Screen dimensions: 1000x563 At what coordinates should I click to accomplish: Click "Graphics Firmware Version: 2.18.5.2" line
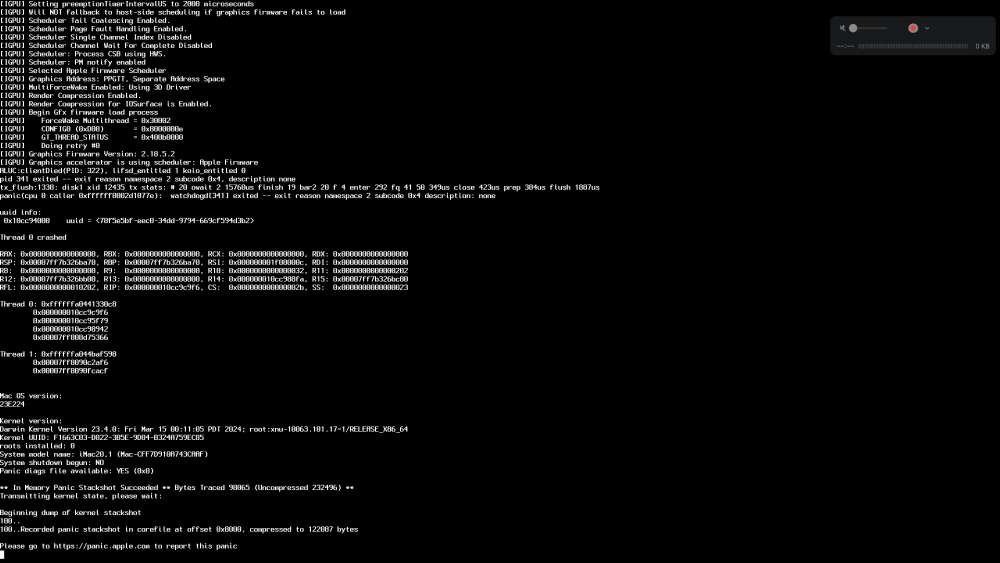[x=87, y=154]
